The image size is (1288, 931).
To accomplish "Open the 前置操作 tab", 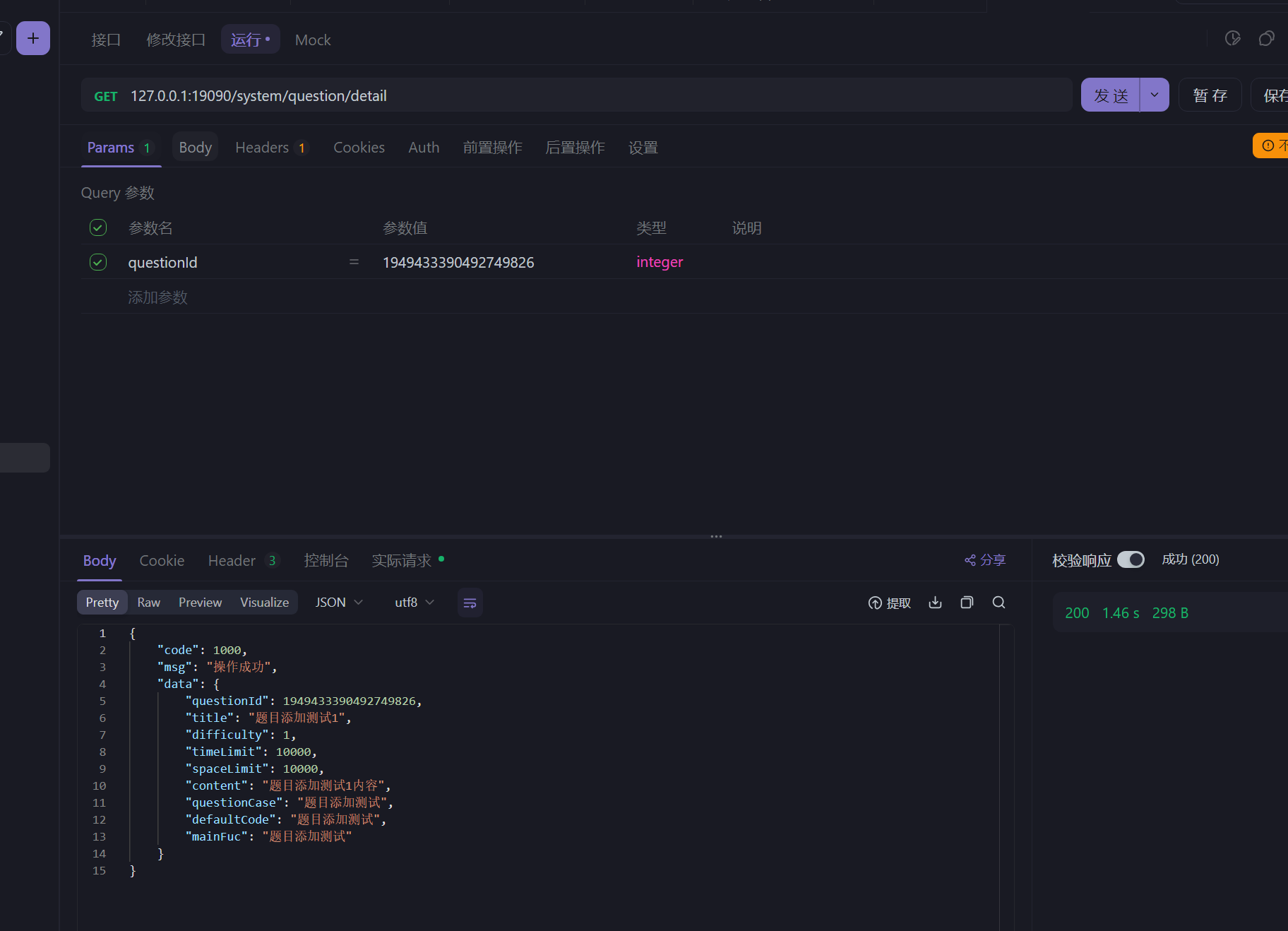I will coord(493,148).
